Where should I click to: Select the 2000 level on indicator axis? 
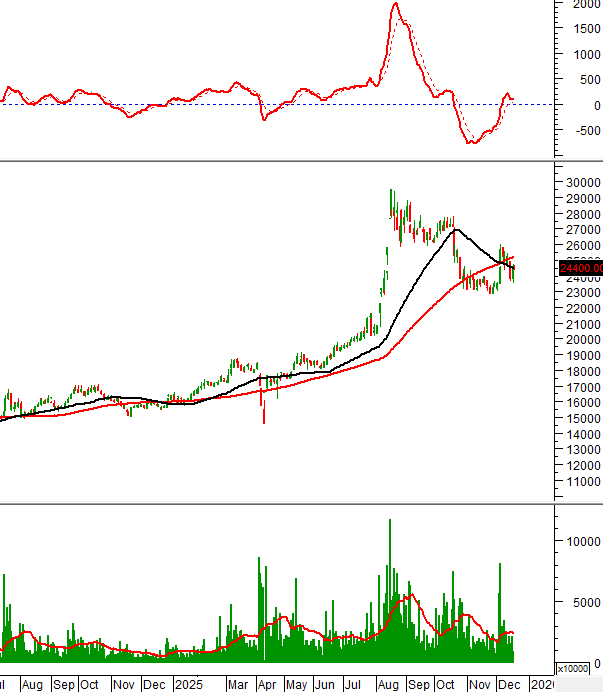(586, 4)
